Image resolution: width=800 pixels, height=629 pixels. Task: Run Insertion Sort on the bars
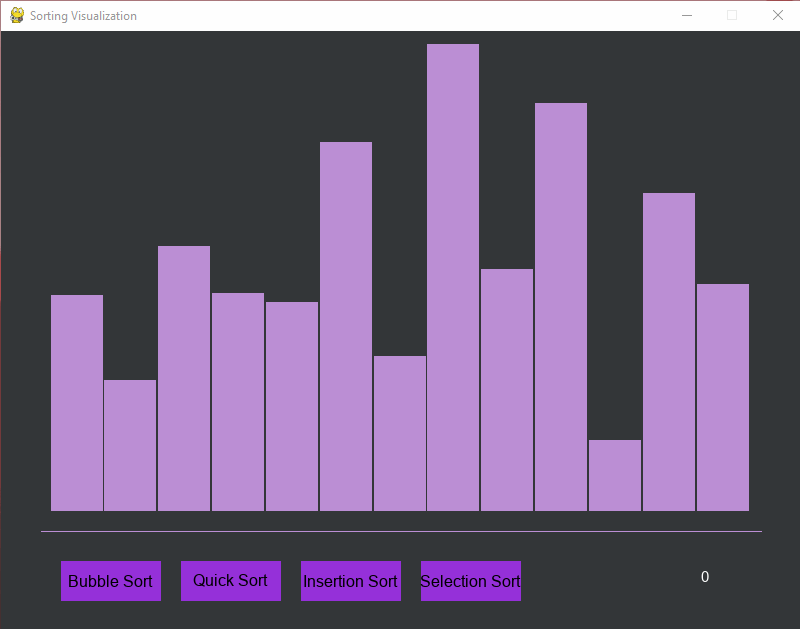click(x=350, y=581)
